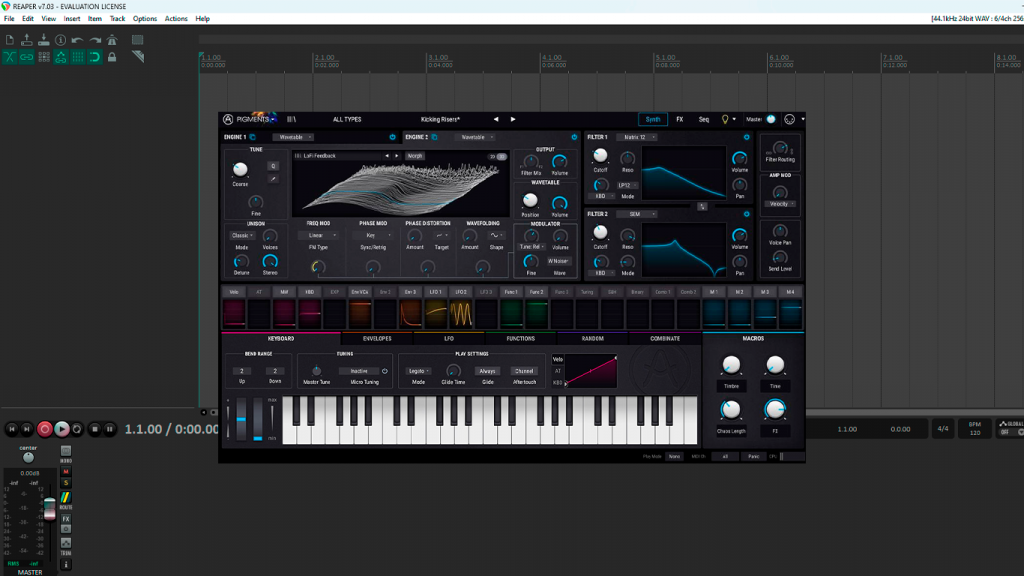The width and height of the screenshot is (1024, 576).
Task: Open the Filter 1 Matrix 12 type dropdown
Action: pyautogui.click(x=637, y=137)
